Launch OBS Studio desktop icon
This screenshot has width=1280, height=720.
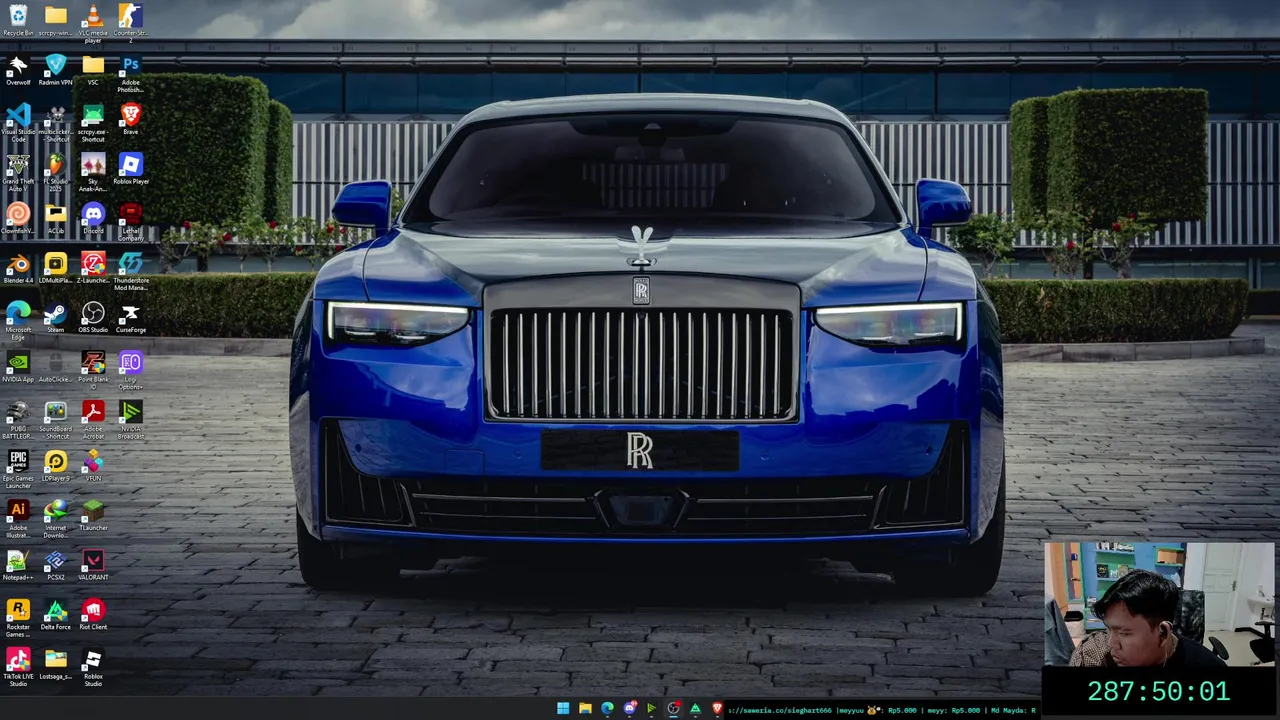coord(93,317)
